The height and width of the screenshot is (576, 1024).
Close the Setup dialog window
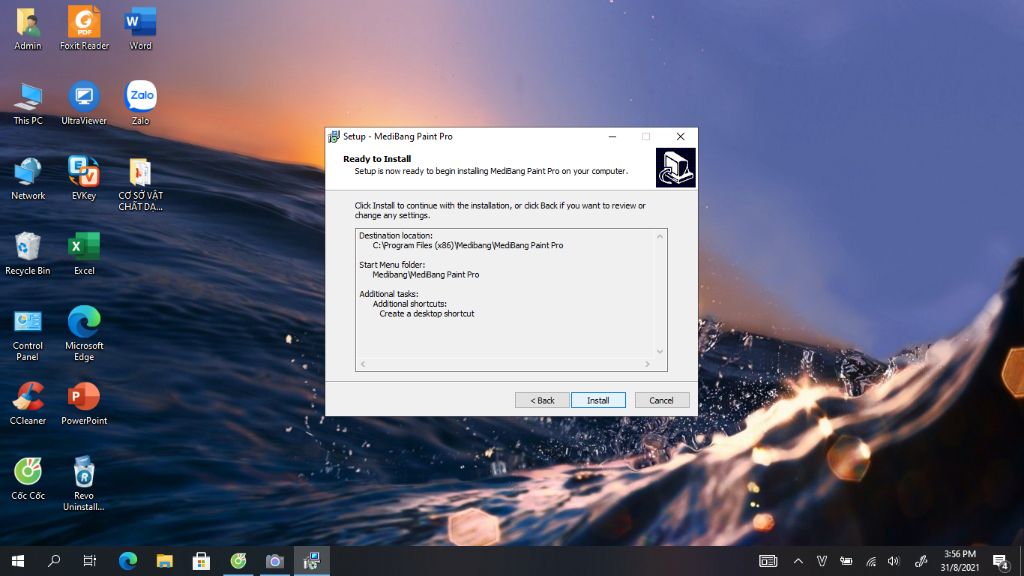pyautogui.click(x=680, y=136)
